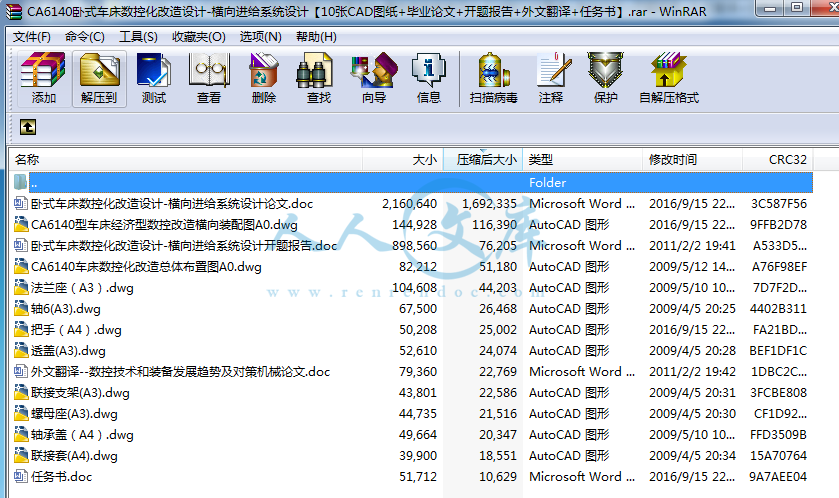This screenshot has width=839, height=498.
Task: Click the DWG icon of 轴6(A3).dwg
Action: 20,308
